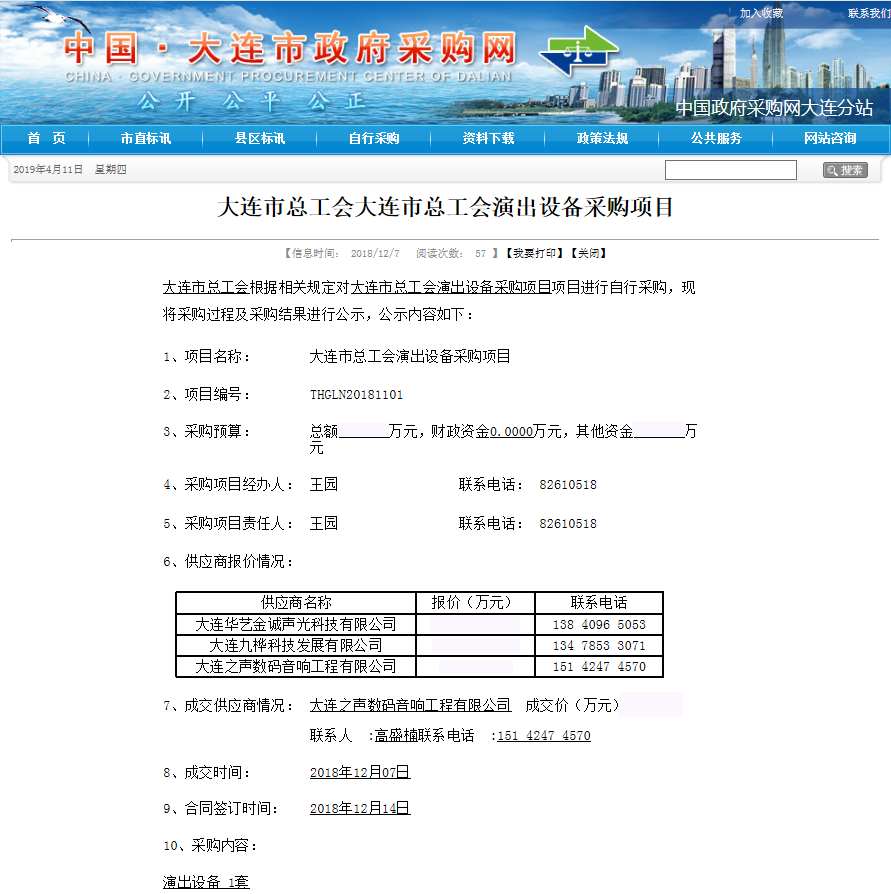Click the 采购项目责任人 phone number 82610518
This screenshot has width=891, height=894.
(x=568, y=523)
